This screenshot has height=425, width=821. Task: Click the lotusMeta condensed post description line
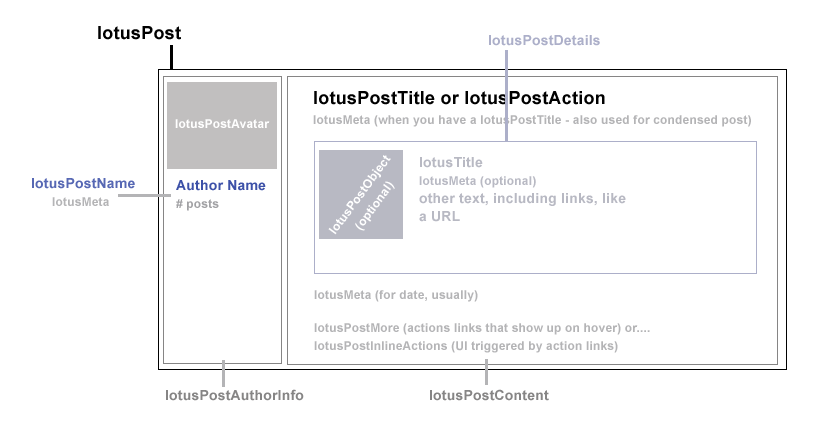pos(532,120)
